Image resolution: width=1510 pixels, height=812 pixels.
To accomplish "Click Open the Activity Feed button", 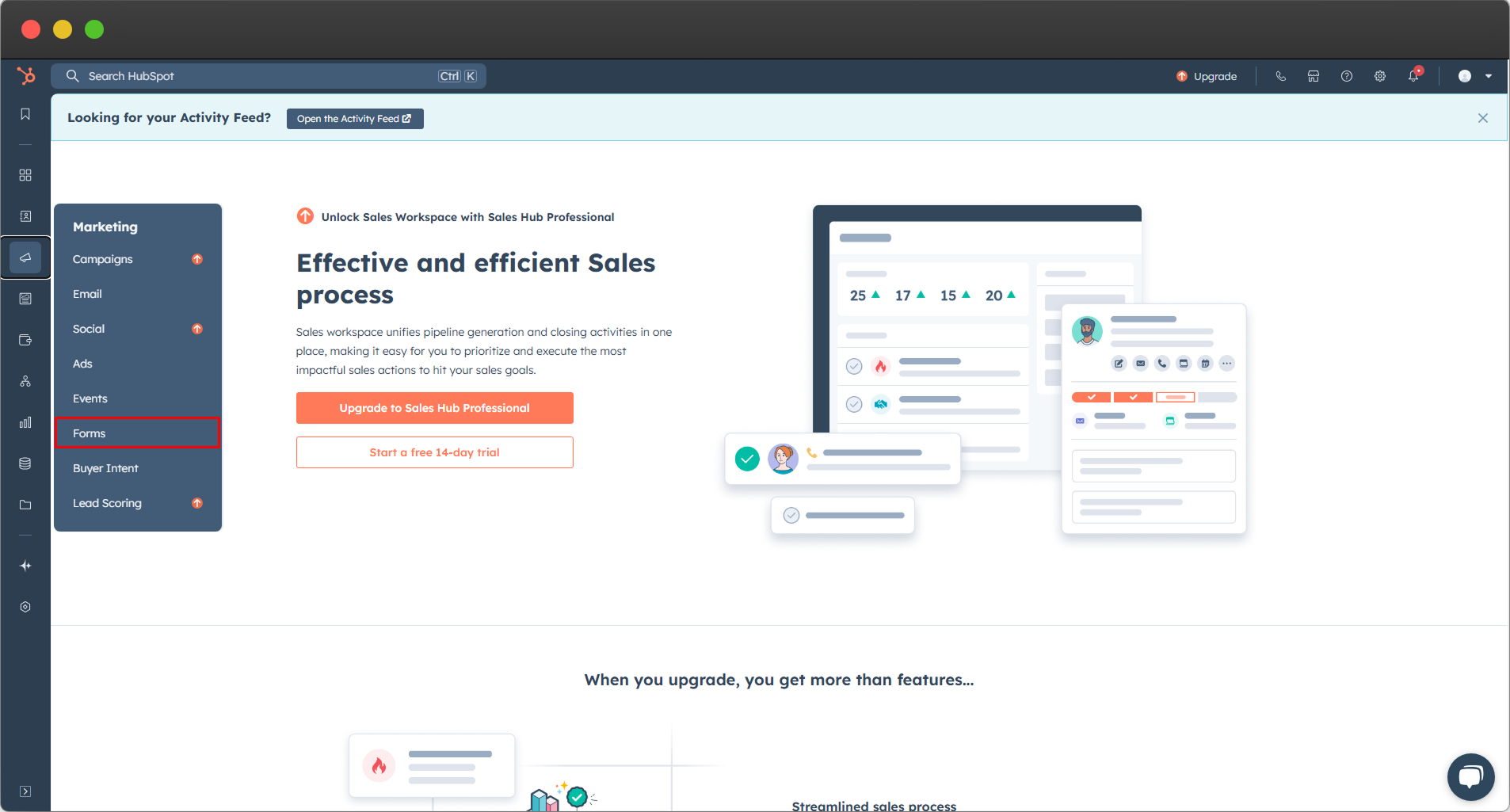I will coord(355,119).
